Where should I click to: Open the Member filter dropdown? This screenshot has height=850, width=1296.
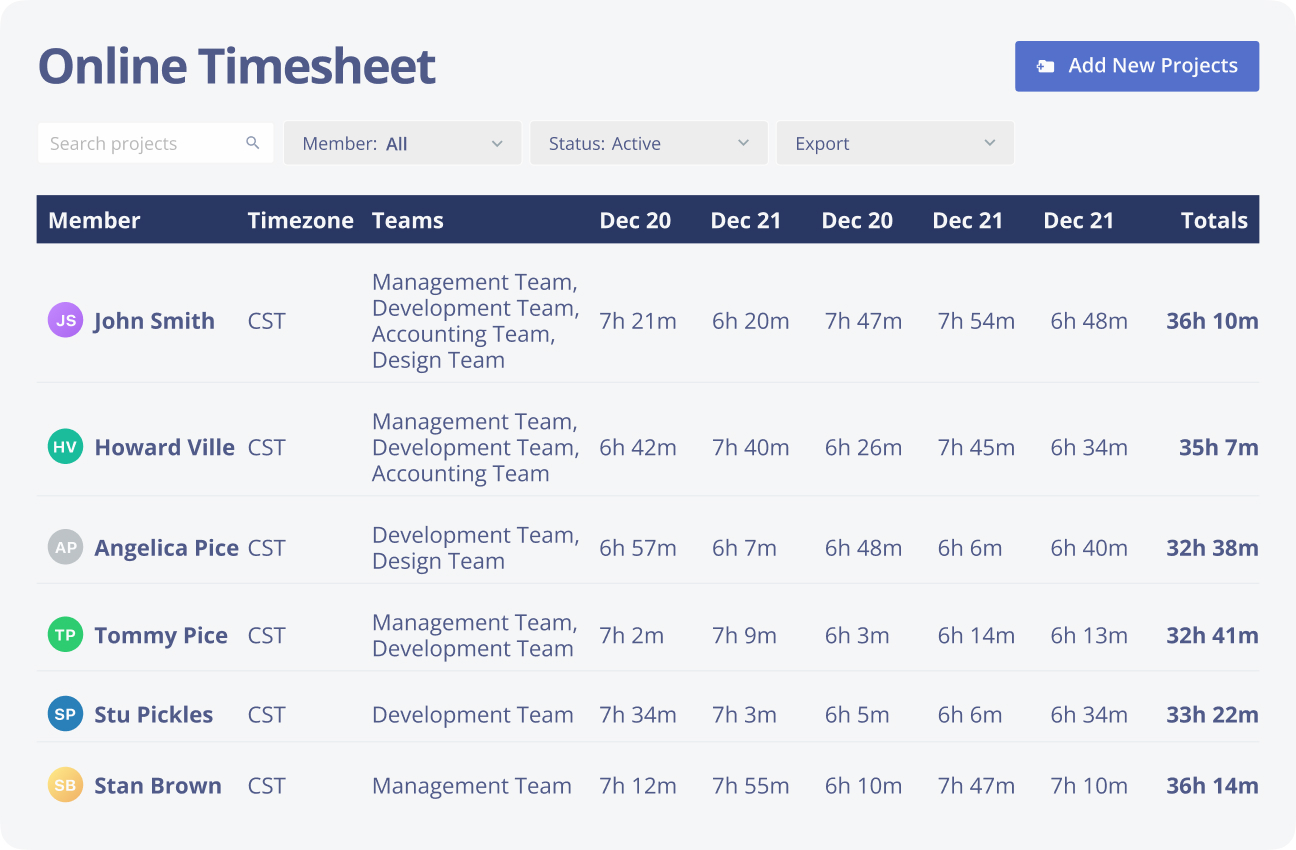click(x=402, y=143)
